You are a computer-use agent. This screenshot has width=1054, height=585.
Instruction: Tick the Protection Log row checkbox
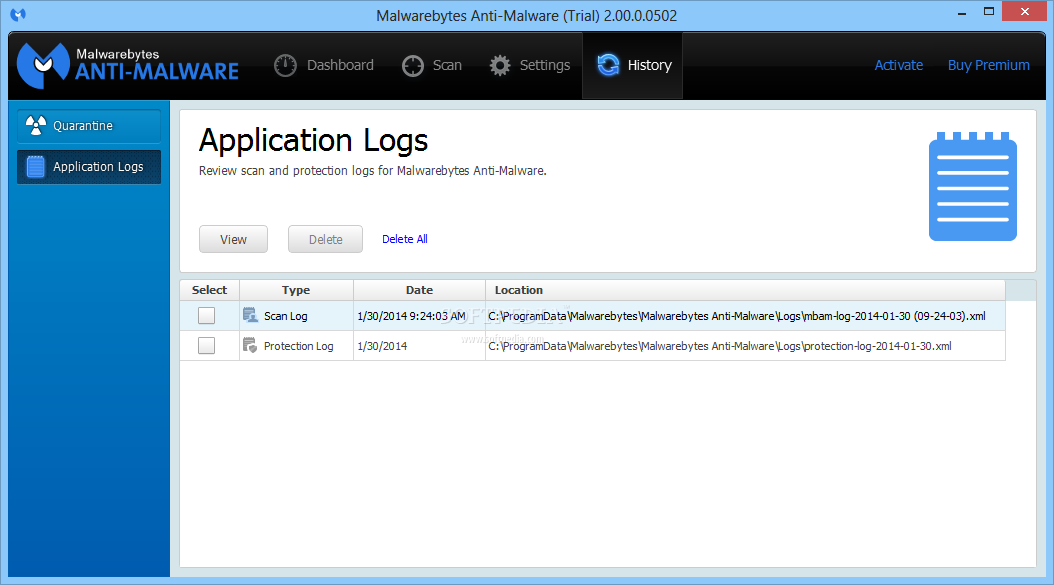(206, 346)
